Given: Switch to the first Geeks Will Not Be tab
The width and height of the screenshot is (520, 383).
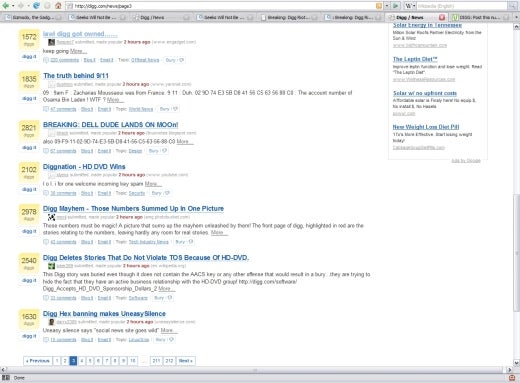Looking at the screenshot, I should click(x=96, y=17).
